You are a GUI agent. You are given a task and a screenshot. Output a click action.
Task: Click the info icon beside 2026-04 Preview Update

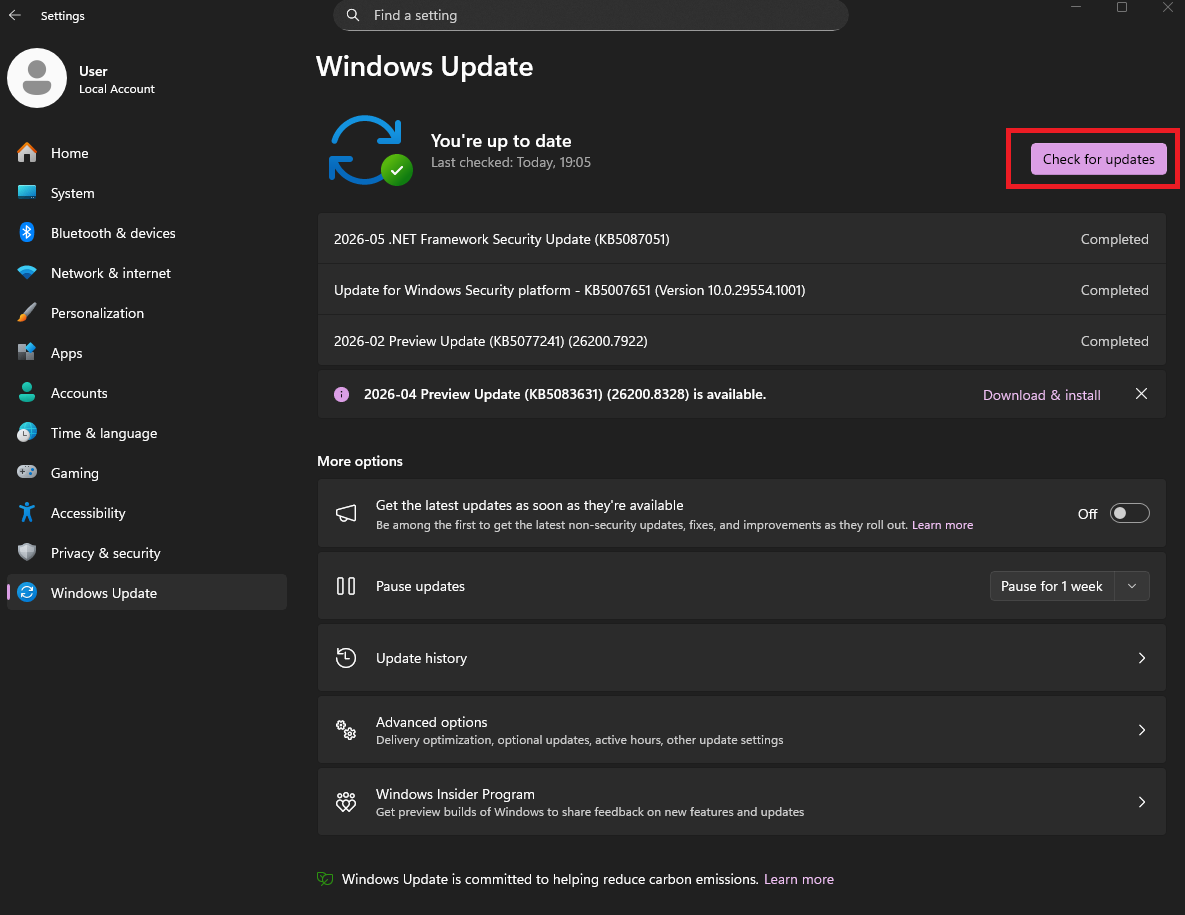342,394
